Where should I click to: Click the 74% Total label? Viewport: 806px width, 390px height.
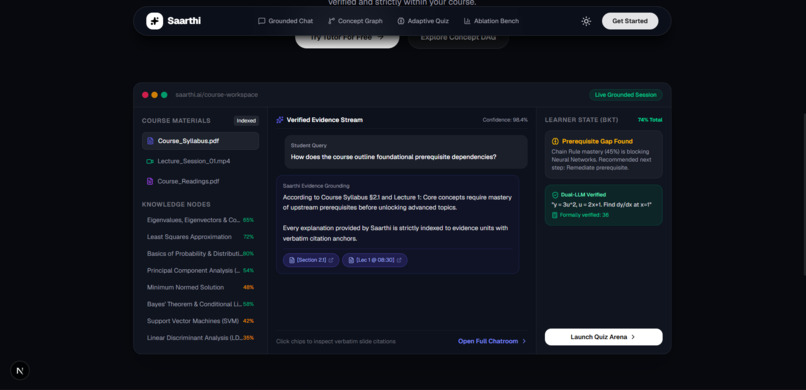[x=650, y=120]
